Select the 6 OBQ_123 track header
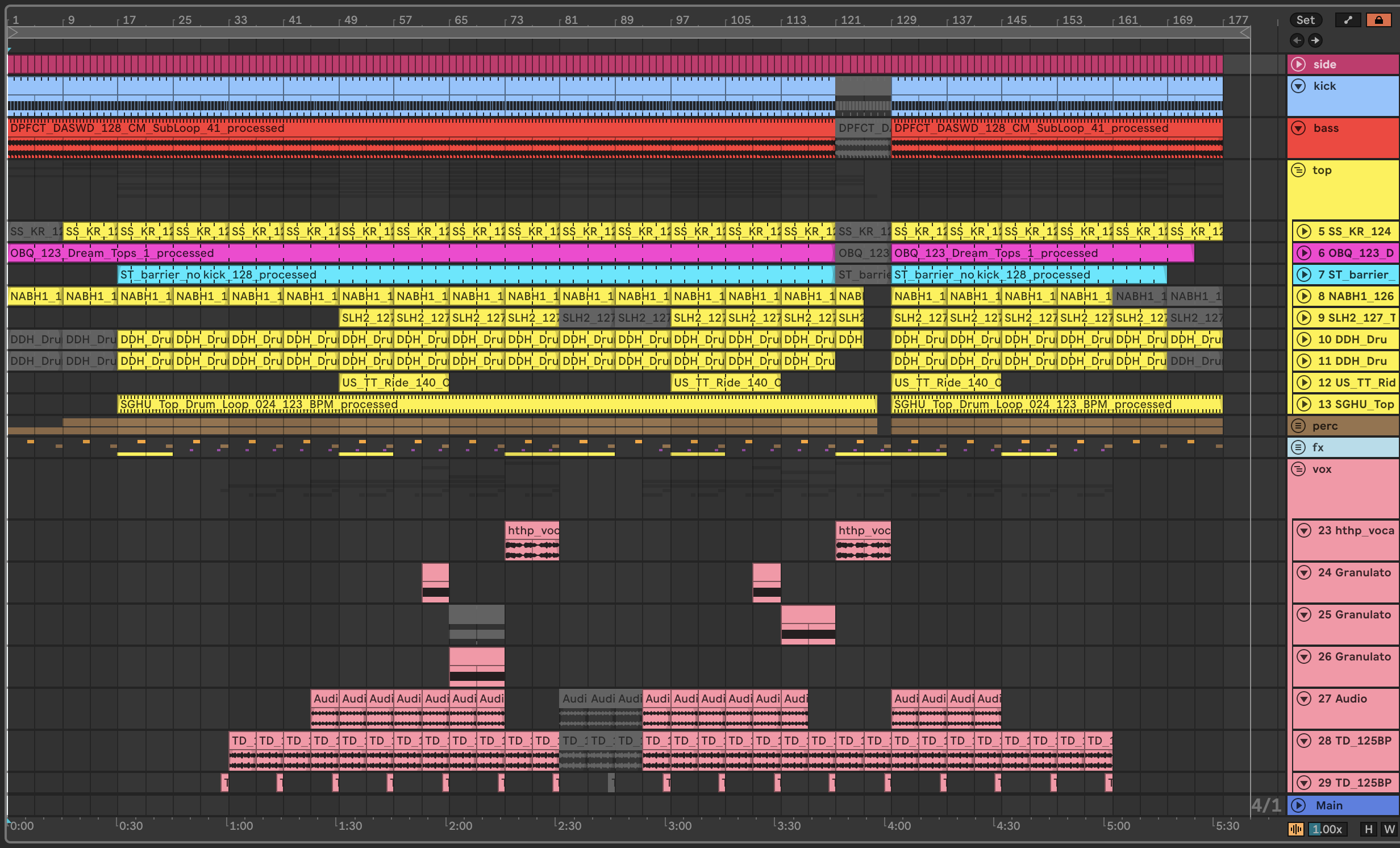The width and height of the screenshot is (1400, 848). (x=1355, y=253)
